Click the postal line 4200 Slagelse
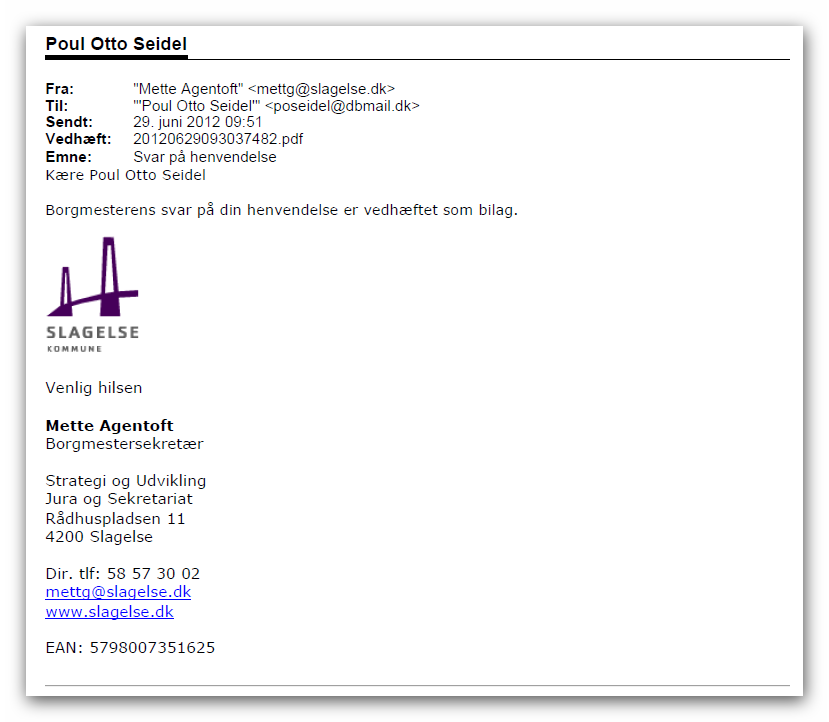Screen dimensions: 829x722 (99, 537)
